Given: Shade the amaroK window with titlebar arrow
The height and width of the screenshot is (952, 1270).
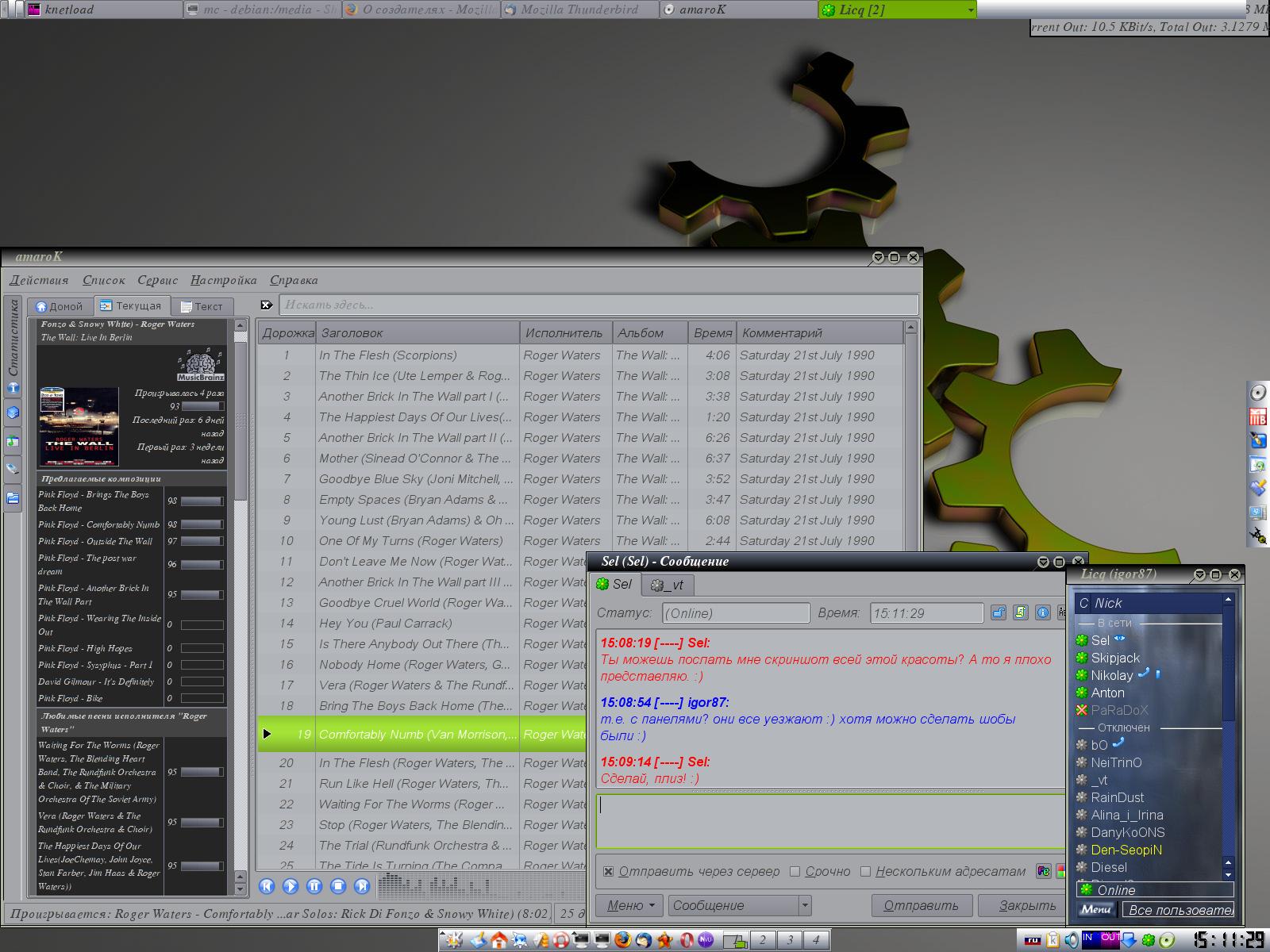Looking at the screenshot, I should [878, 257].
